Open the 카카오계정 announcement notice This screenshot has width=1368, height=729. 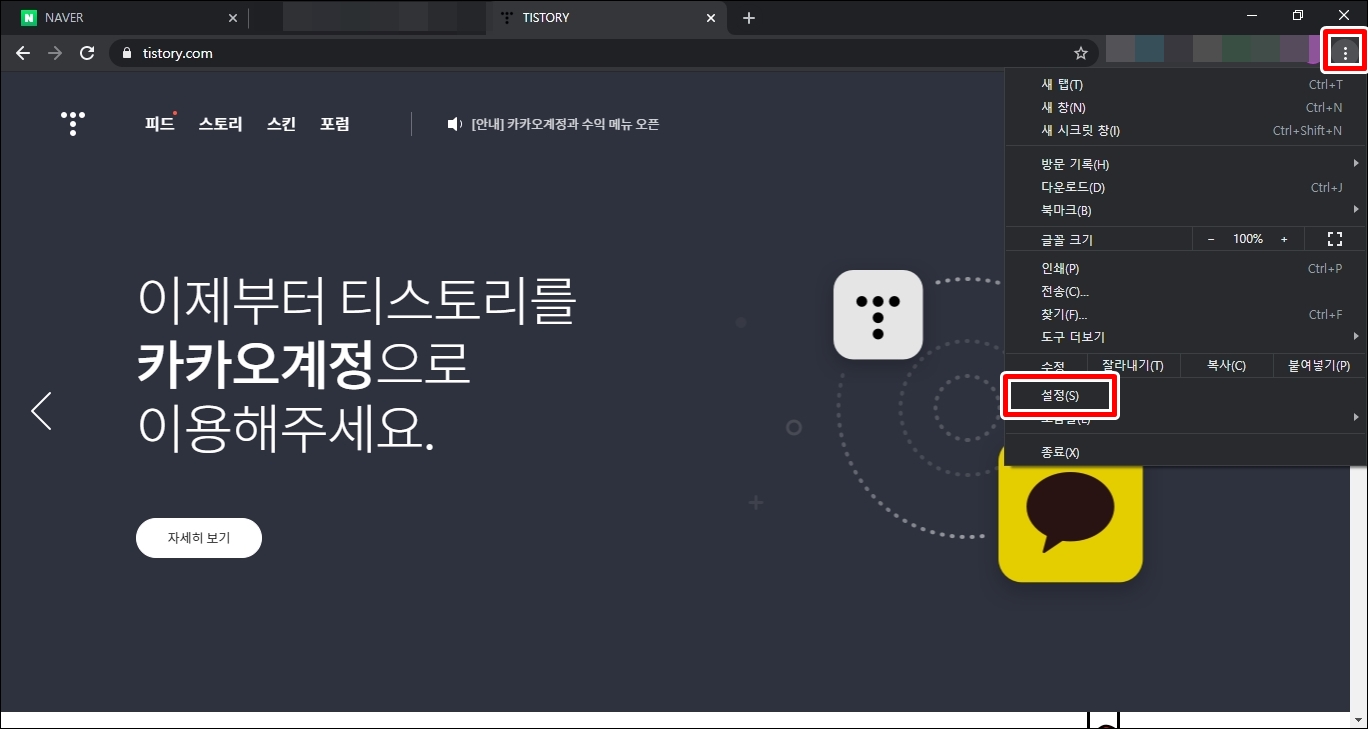(x=565, y=124)
